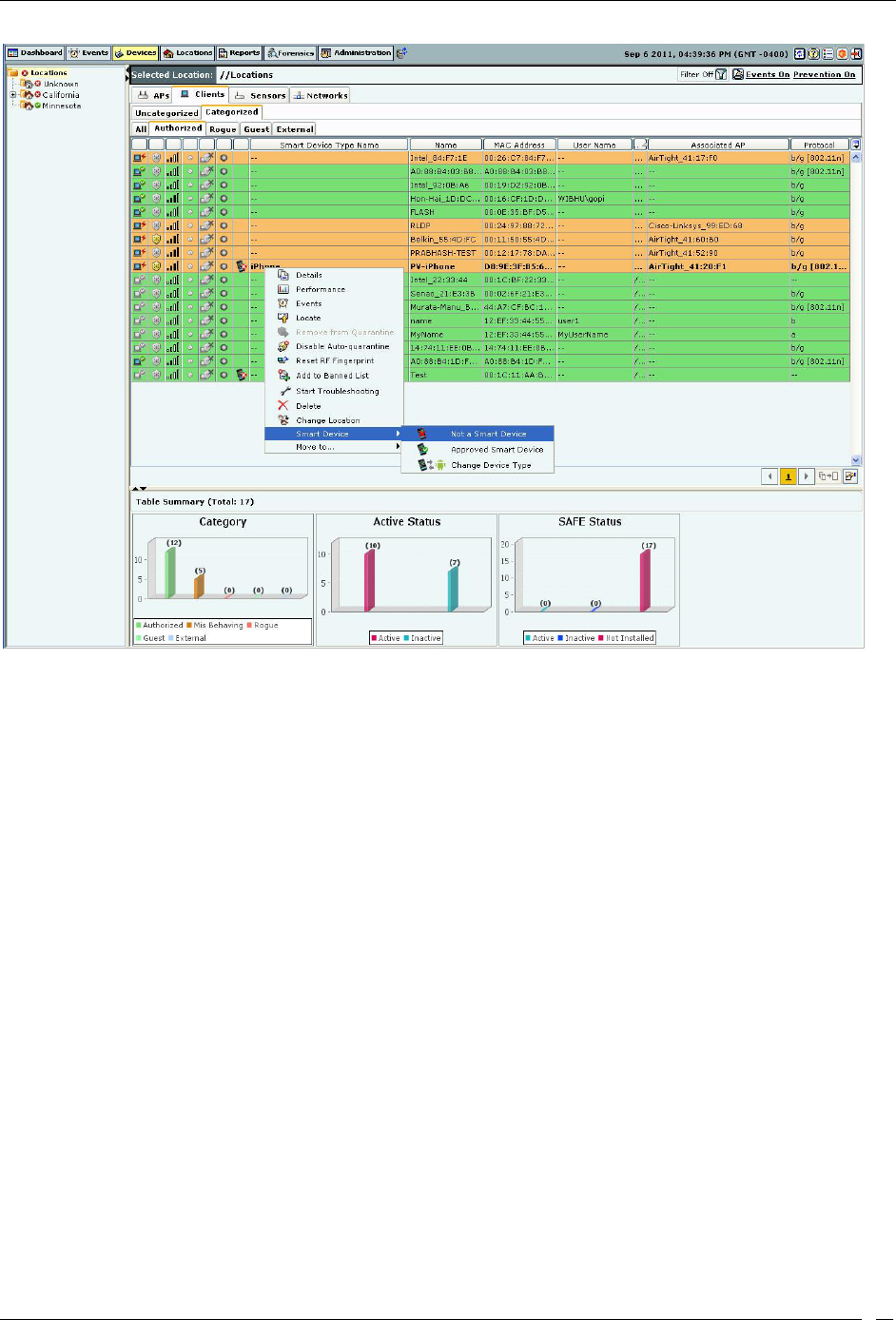Select Minnesota in the location tree
The image size is (896, 1320).
click(61, 106)
